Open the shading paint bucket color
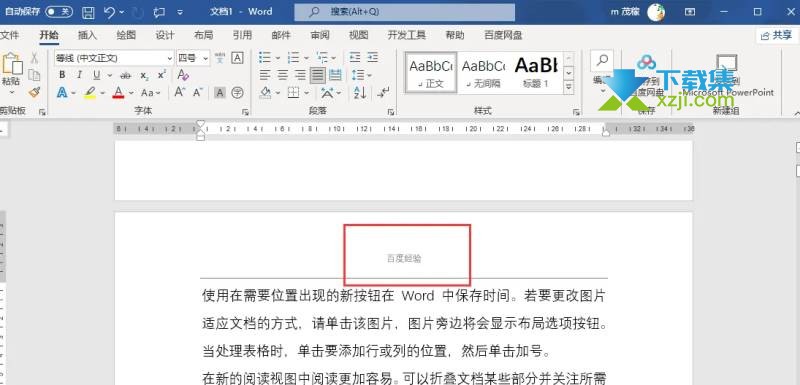800x385 pixels. click(265, 93)
